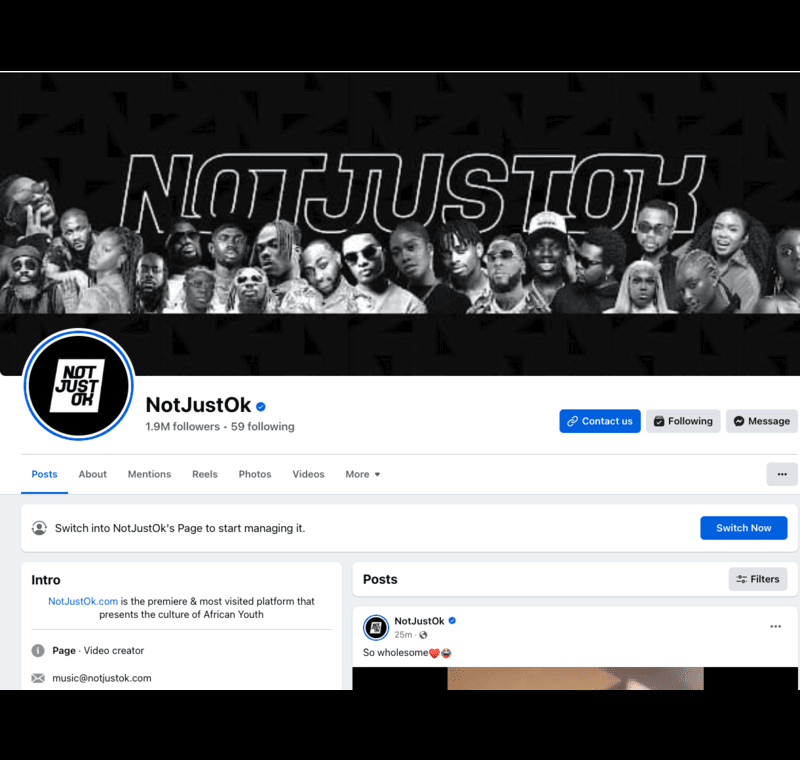This screenshot has height=760, width=800.
Task: Click the globe privacy icon on the post
Action: 423,635
